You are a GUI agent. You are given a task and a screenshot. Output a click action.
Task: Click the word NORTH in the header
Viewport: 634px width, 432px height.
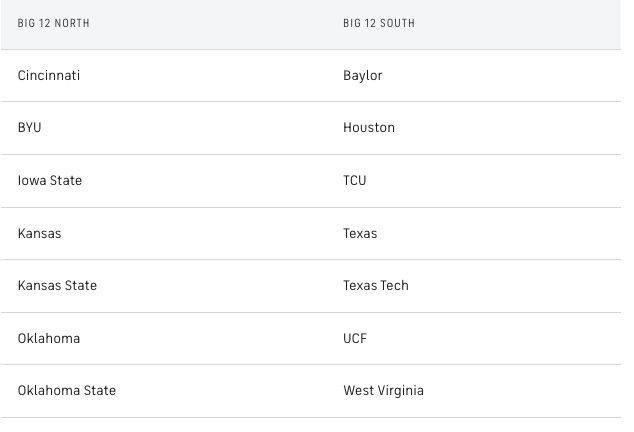tap(72, 23)
